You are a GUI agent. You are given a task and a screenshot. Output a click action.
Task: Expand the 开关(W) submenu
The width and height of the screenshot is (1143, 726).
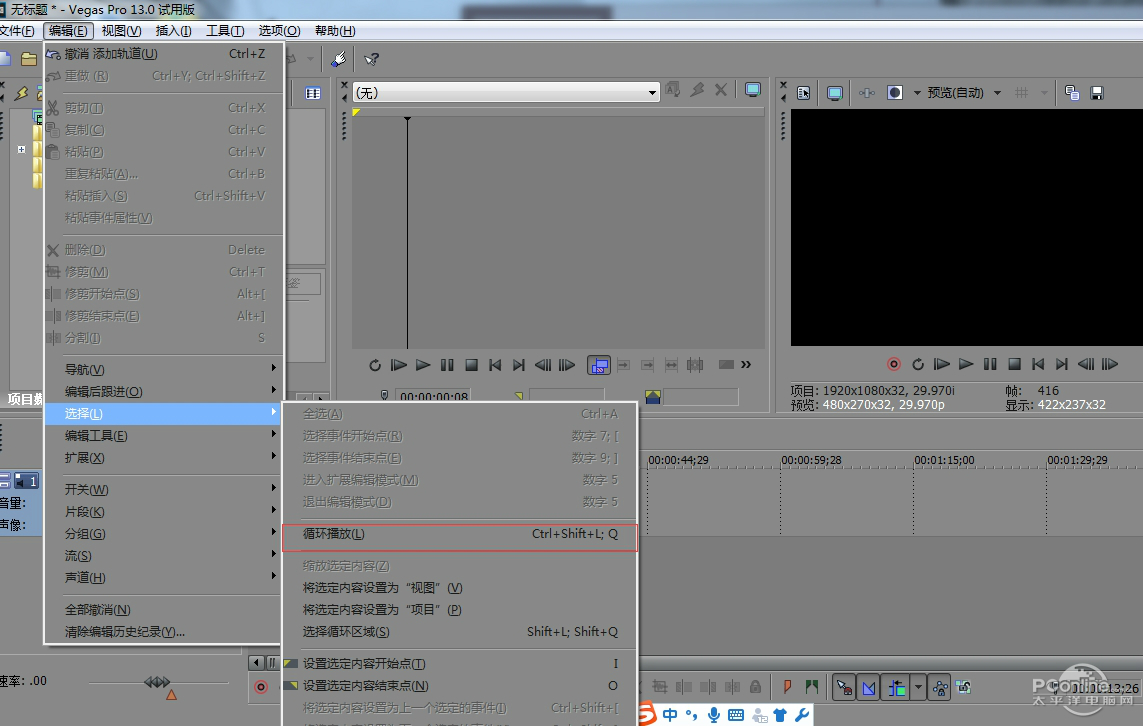point(163,489)
